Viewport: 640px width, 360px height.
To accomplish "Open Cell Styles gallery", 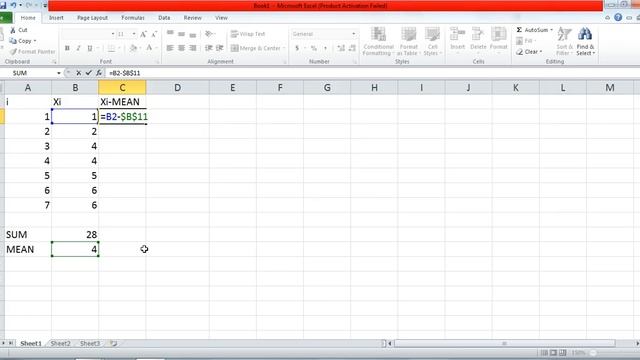I will pyautogui.click(x=432, y=41).
